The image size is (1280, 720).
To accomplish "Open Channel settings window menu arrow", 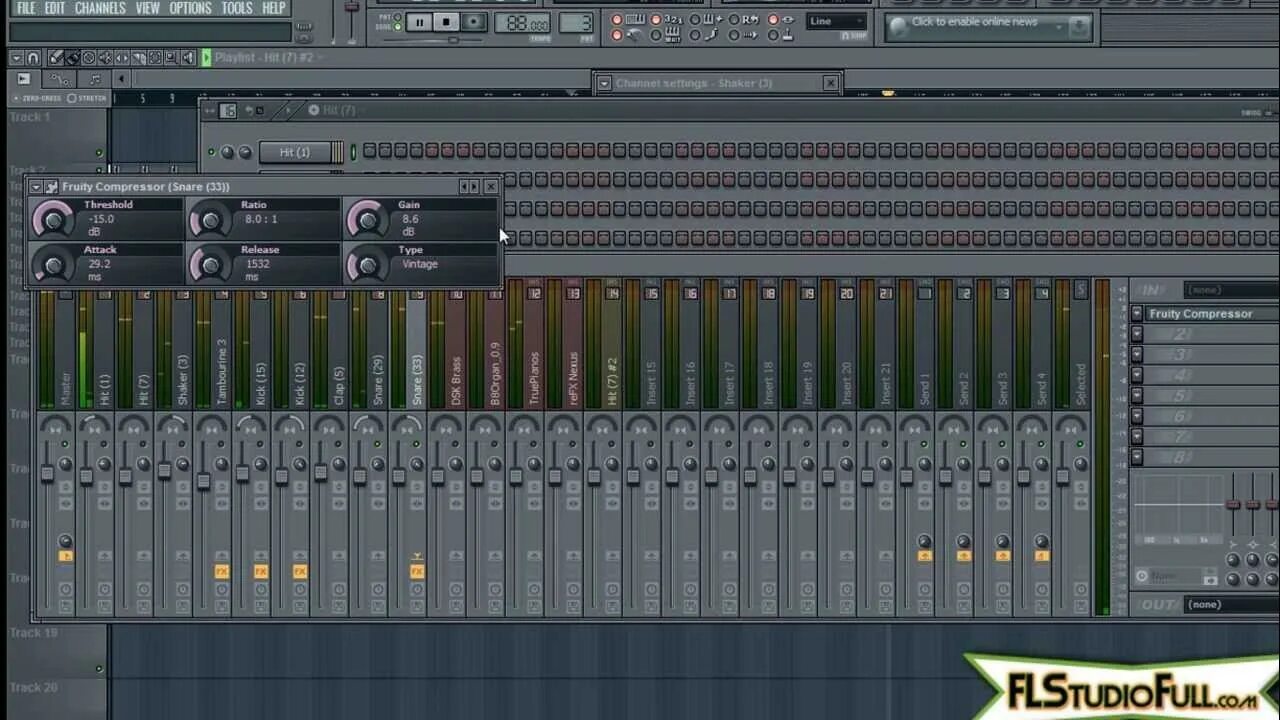I will coord(604,83).
